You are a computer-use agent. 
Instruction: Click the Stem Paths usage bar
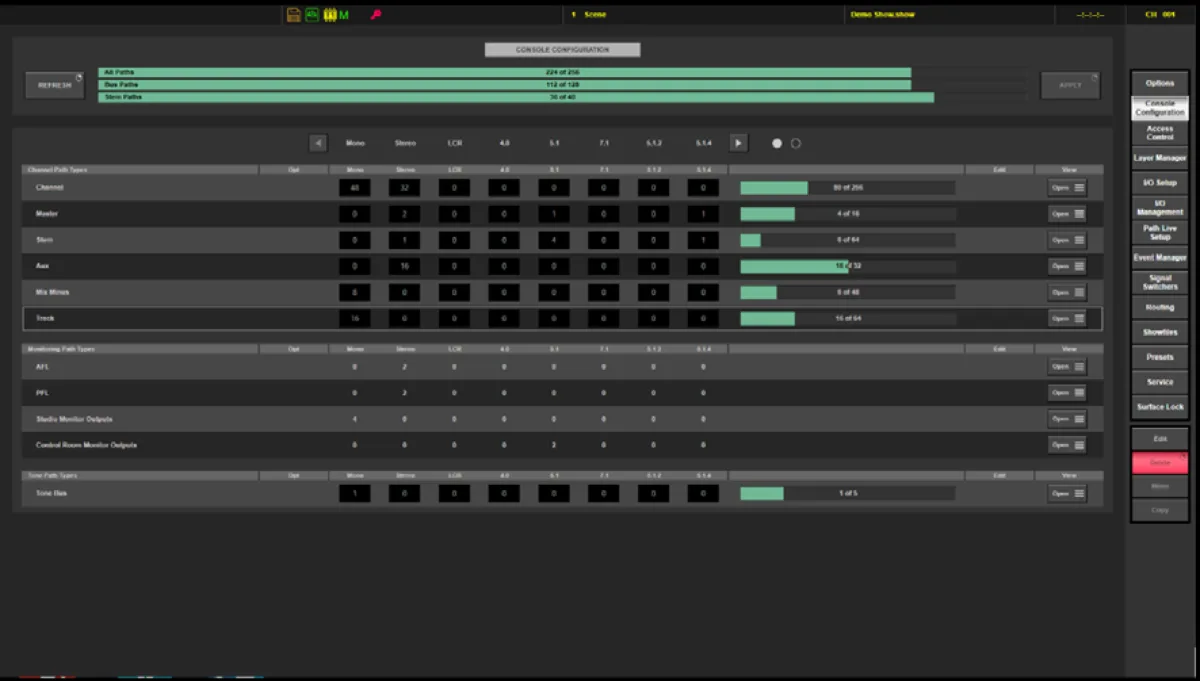(563, 97)
